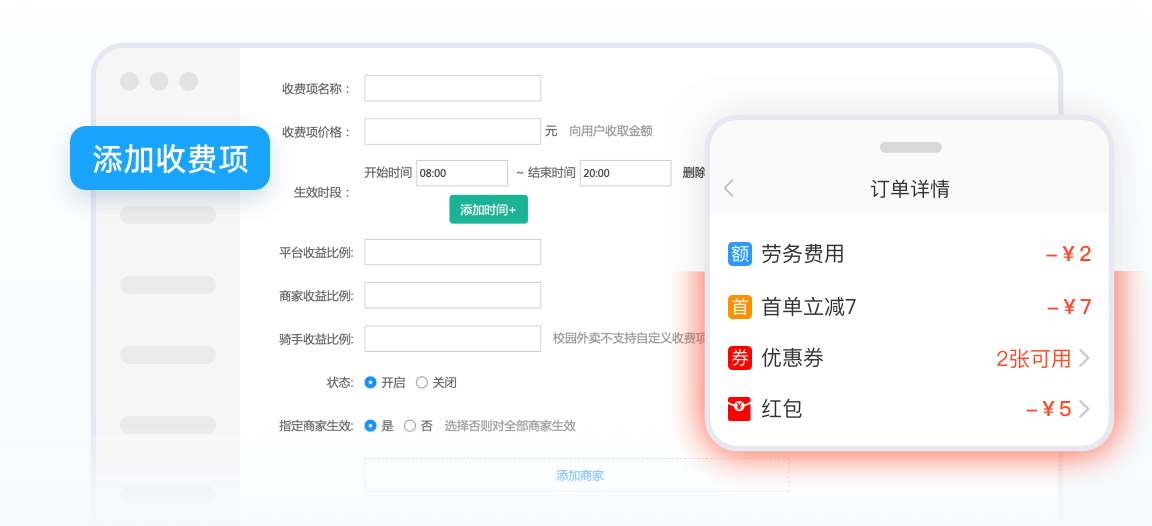
Task: Click the red 券 coupon icon
Action: tap(740, 358)
